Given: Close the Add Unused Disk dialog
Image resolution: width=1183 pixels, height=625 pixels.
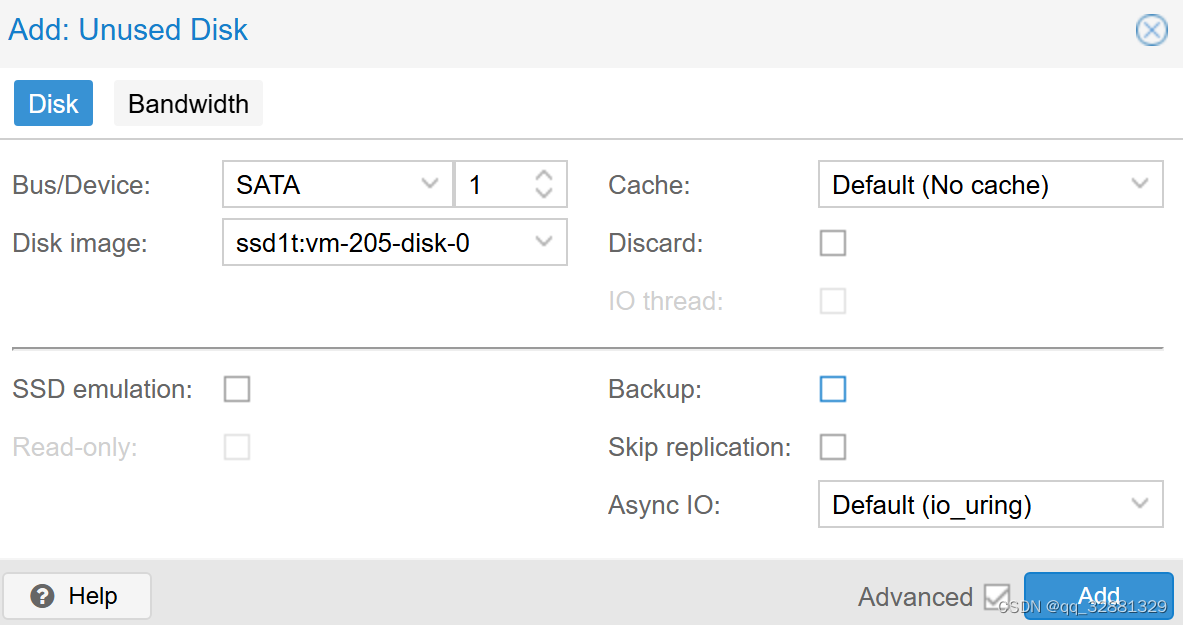Looking at the screenshot, I should click(x=1151, y=31).
